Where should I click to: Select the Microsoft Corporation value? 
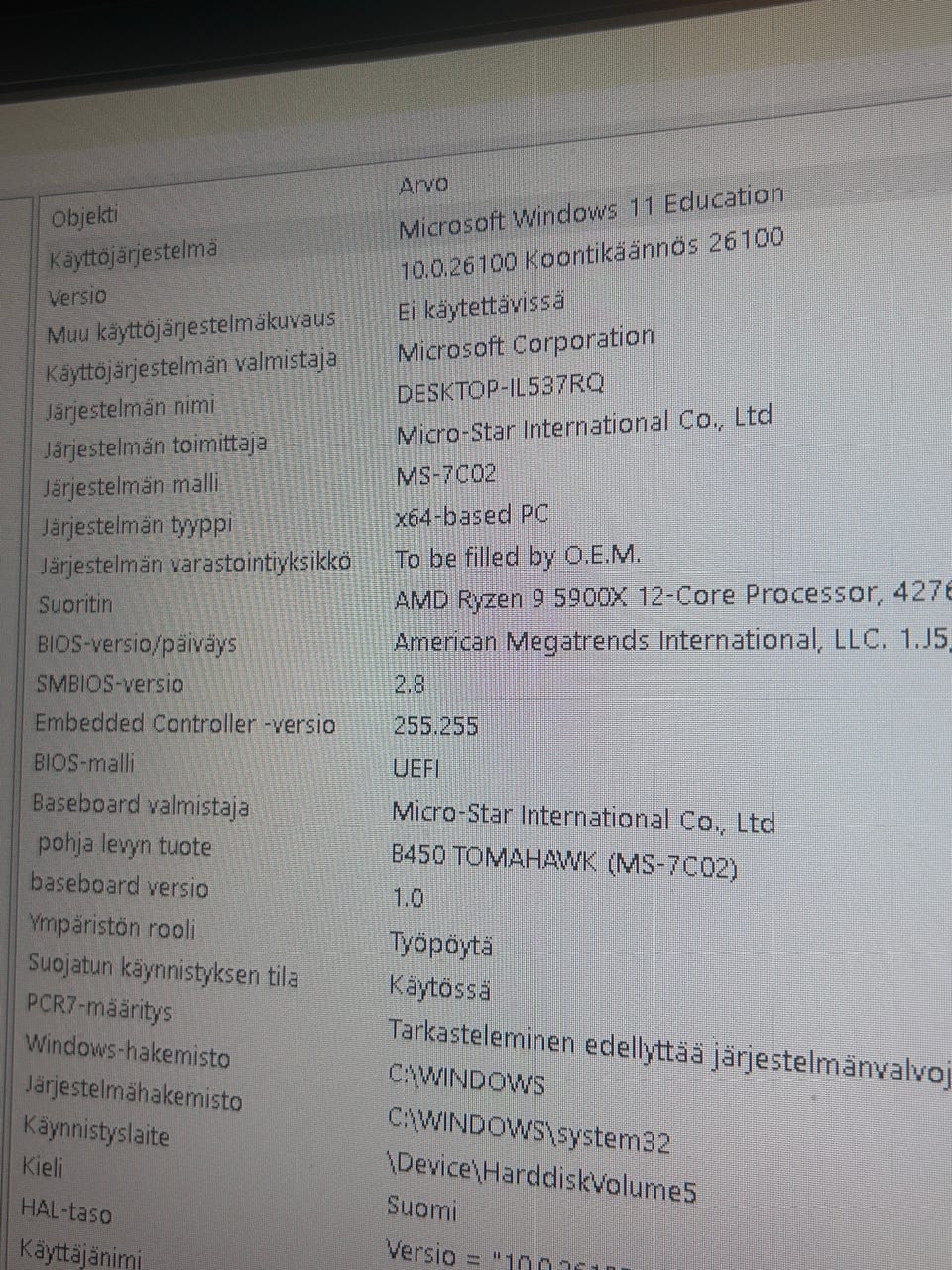526,344
